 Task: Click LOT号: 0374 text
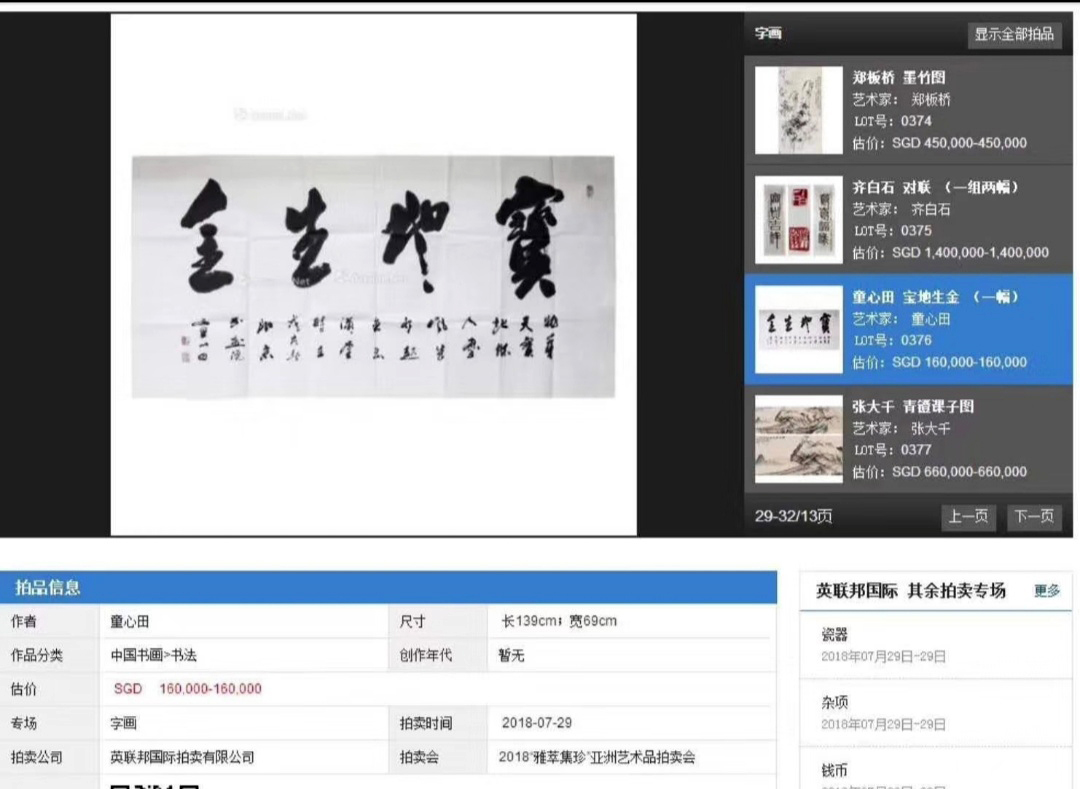pos(893,121)
